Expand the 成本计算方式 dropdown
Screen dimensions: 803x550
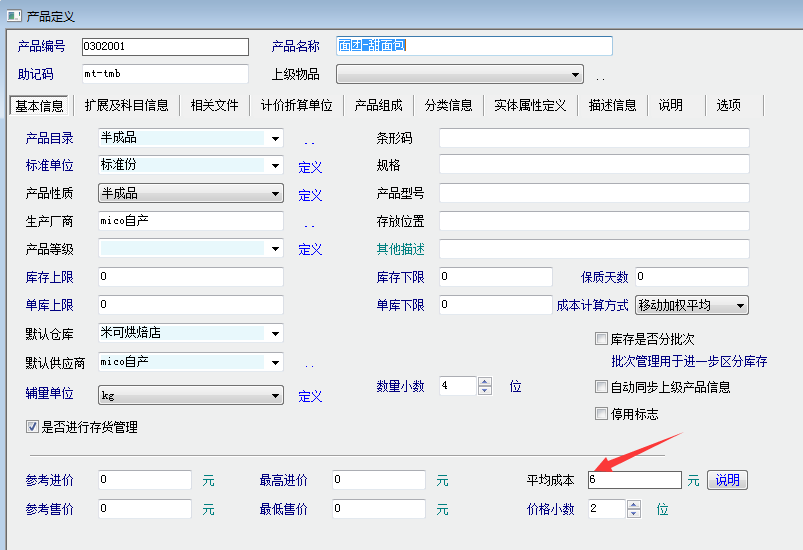click(740, 305)
